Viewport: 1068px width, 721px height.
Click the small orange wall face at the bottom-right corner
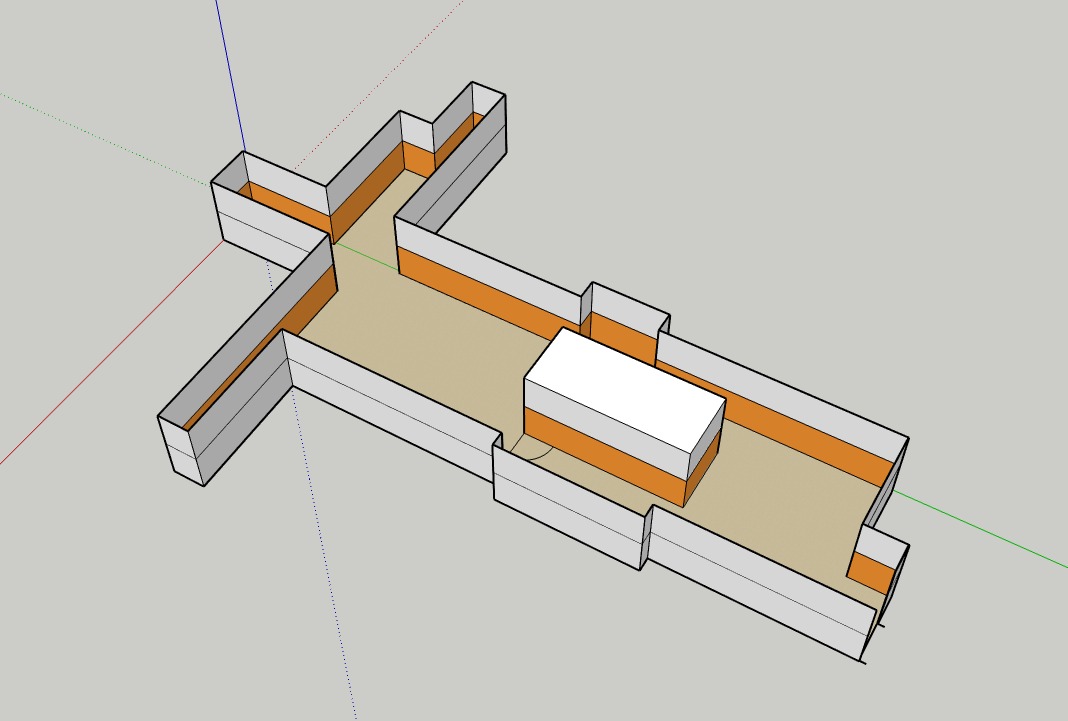tap(870, 572)
